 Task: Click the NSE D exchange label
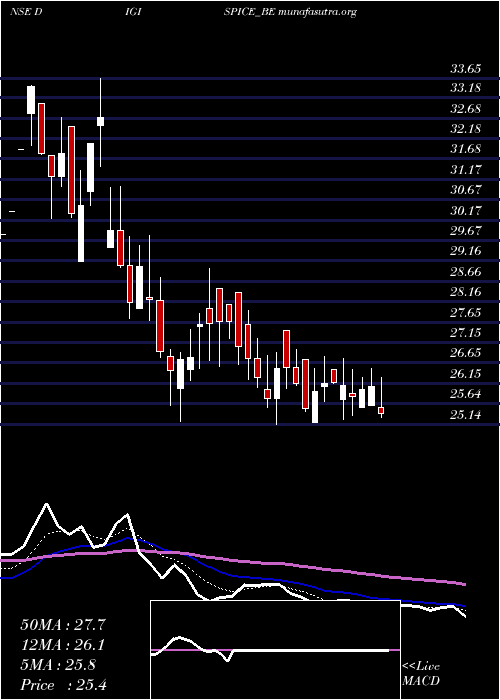pyautogui.click(x=26, y=12)
